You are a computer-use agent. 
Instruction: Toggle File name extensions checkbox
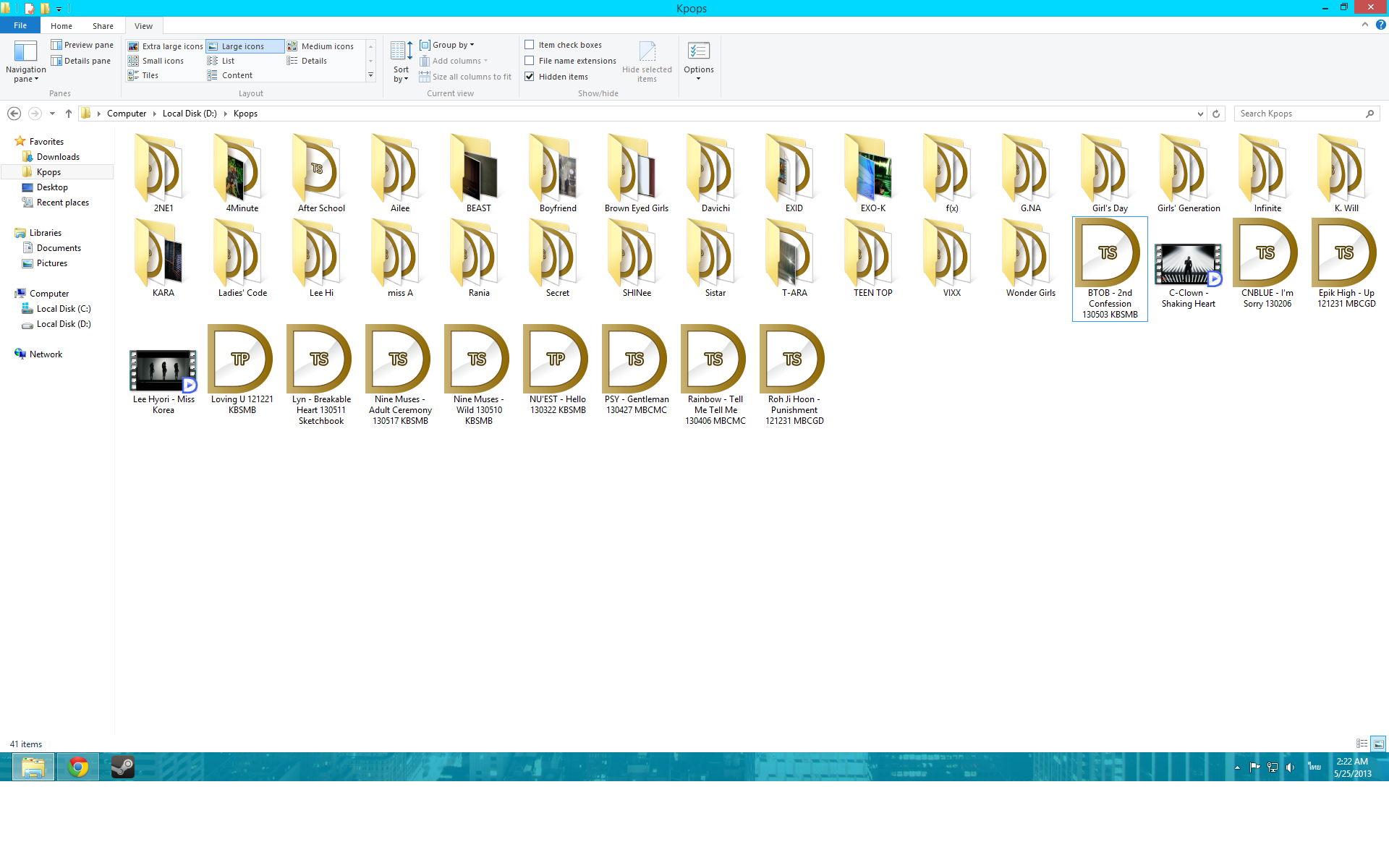coord(530,61)
